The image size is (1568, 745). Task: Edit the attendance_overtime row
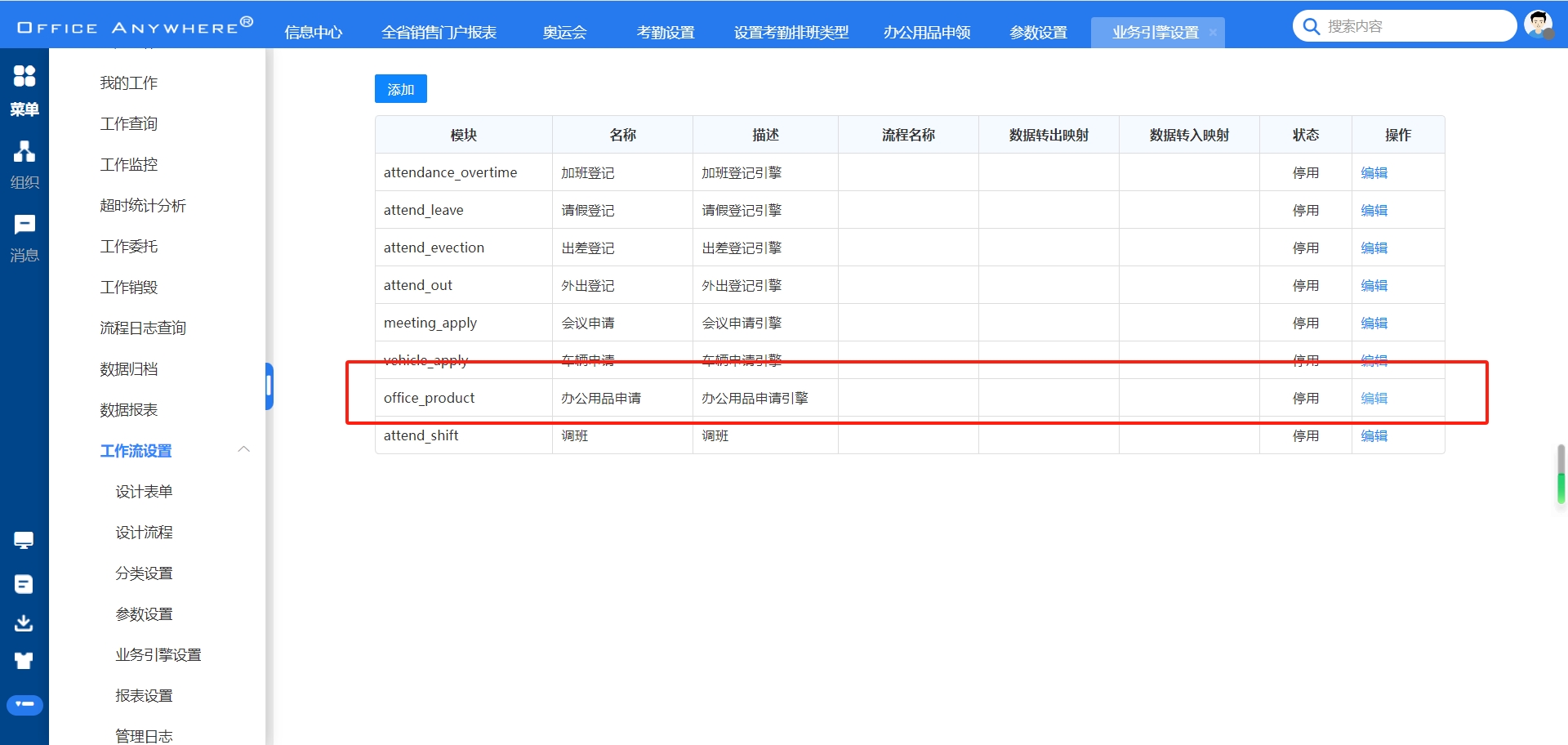1374,173
